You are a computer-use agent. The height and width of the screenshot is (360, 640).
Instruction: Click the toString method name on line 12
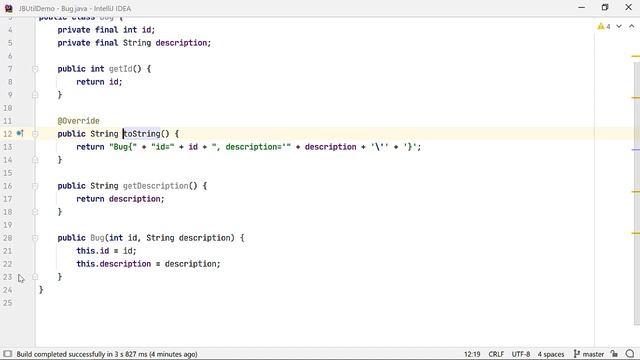142,134
